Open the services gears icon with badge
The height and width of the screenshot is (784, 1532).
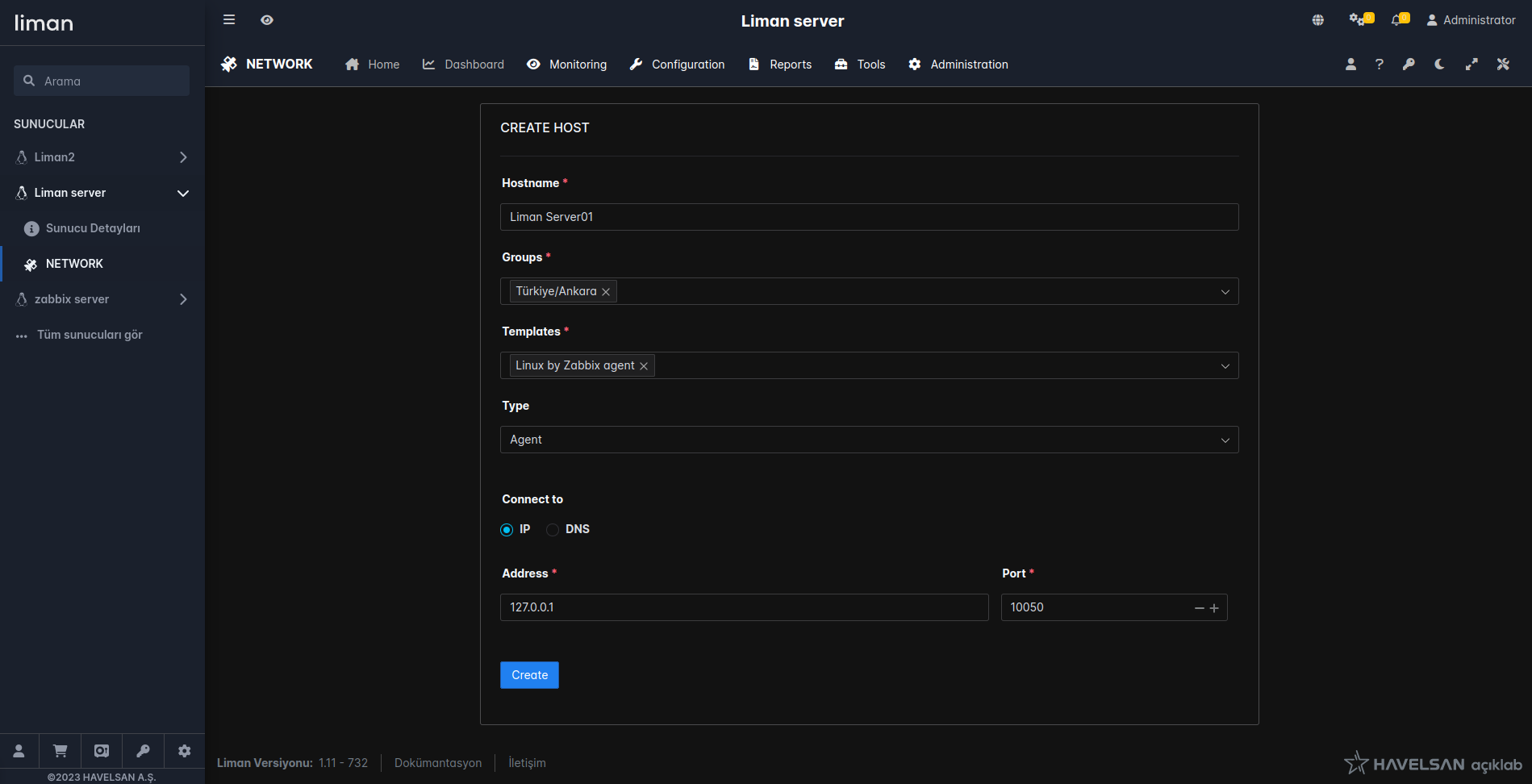(x=1361, y=19)
